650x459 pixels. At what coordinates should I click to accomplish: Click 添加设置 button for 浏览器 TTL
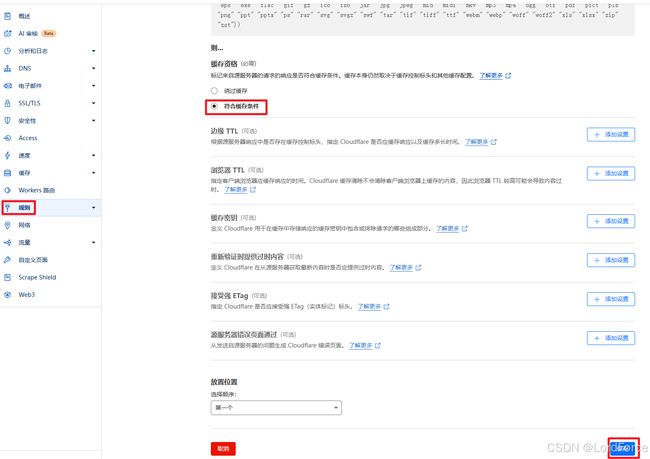point(611,173)
